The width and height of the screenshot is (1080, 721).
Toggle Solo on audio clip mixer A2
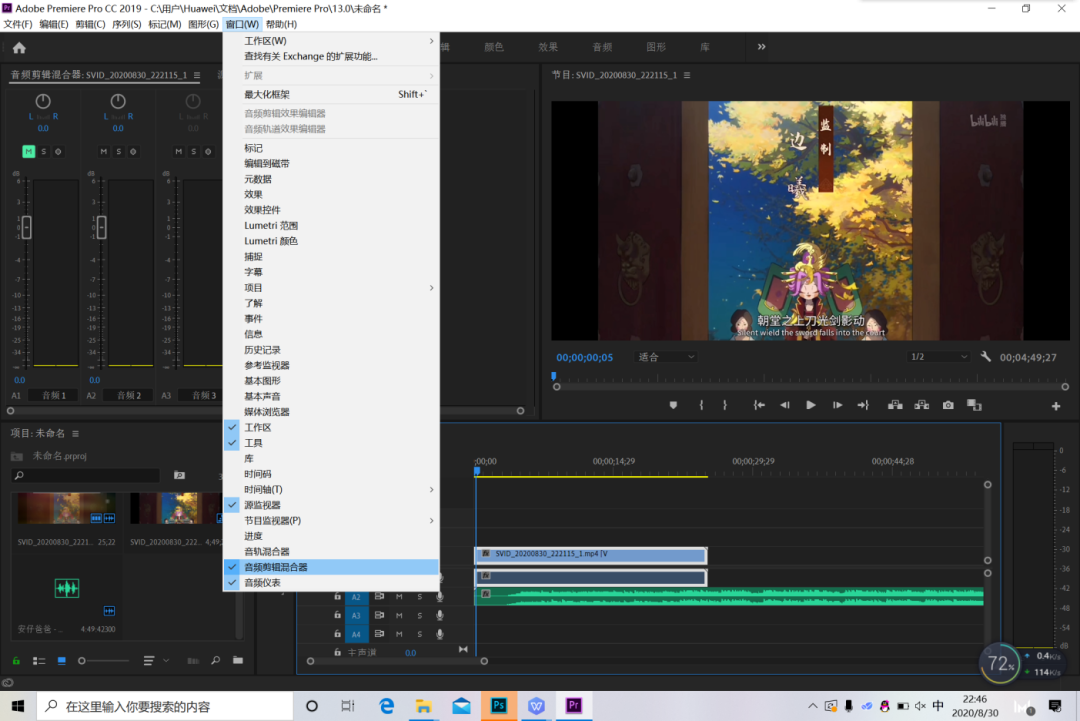pyautogui.click(x=118, y=151)
